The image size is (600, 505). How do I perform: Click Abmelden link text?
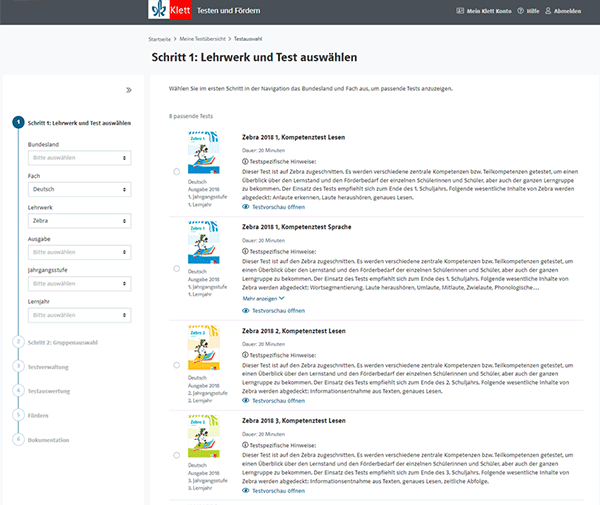[x=567, y=11]
